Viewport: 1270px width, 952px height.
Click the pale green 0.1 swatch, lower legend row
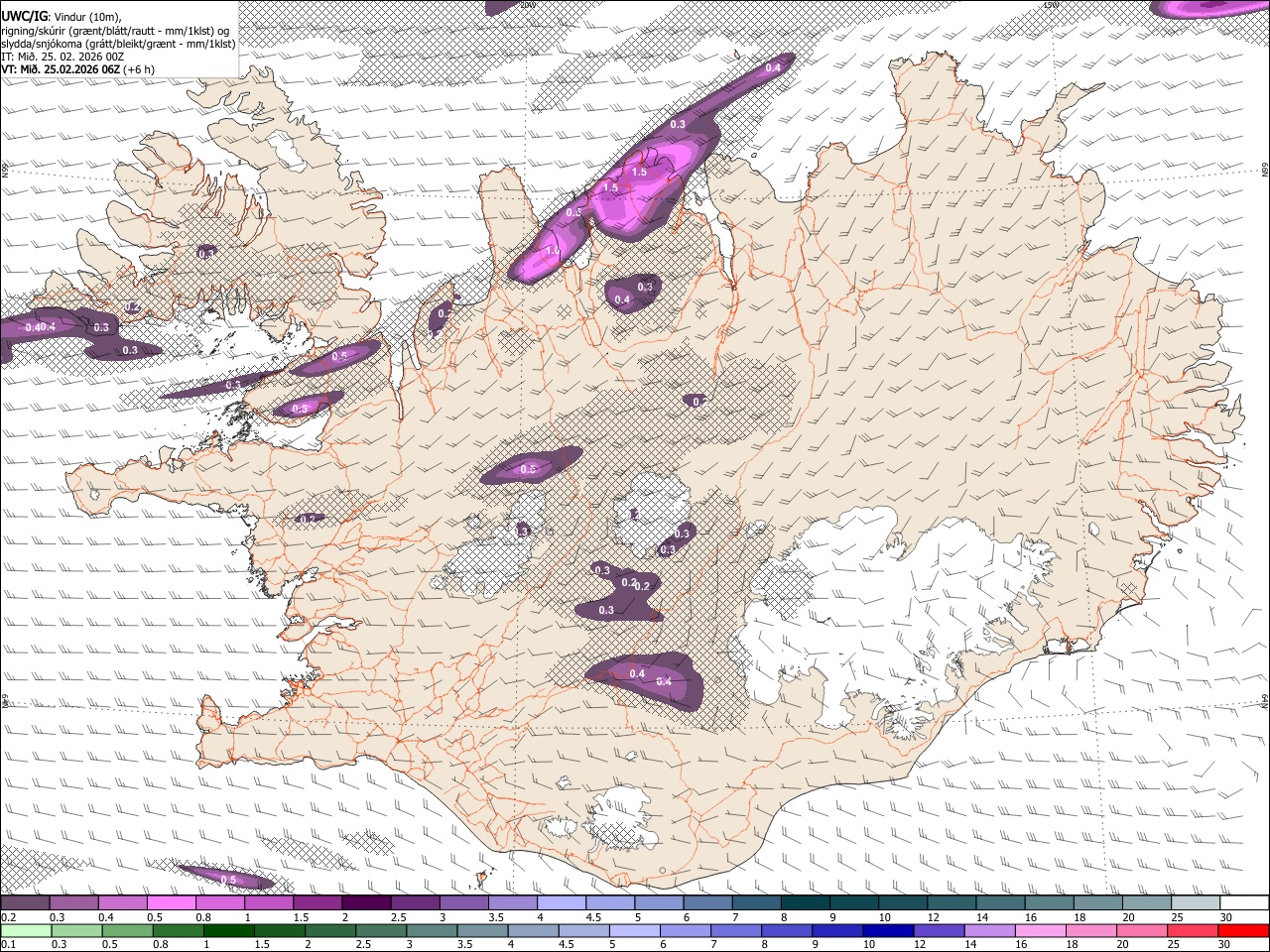(x=26, y=930)
